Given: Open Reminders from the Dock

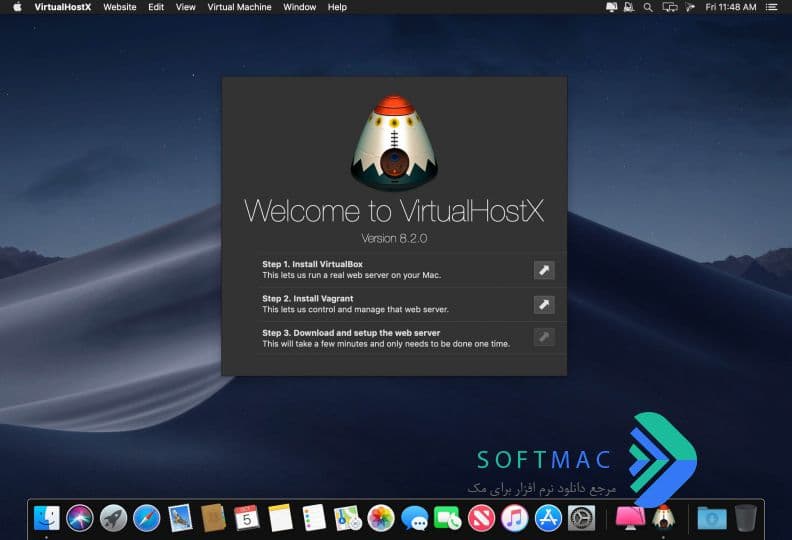Looking at the screenshot, I should 314,518.
